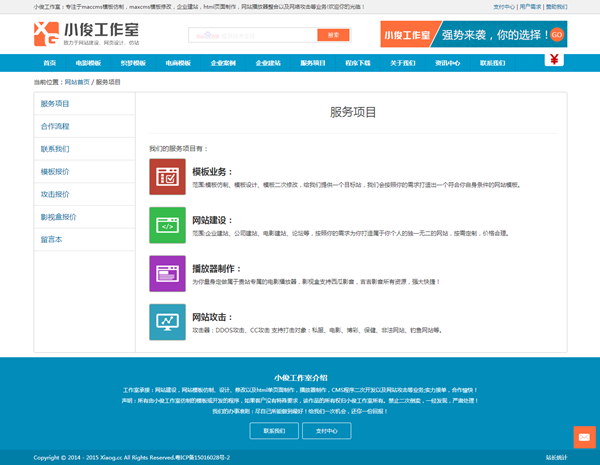This screenshot has width=600, height=465.
Task: Click the XG orange logo icon
Action: (x=46, y=34)
